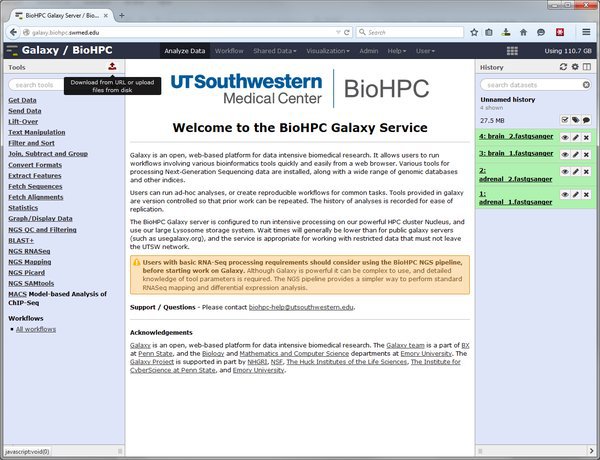600x460 pixels.
Task: Open the User dropdown menu
Action: coord(425,51)
